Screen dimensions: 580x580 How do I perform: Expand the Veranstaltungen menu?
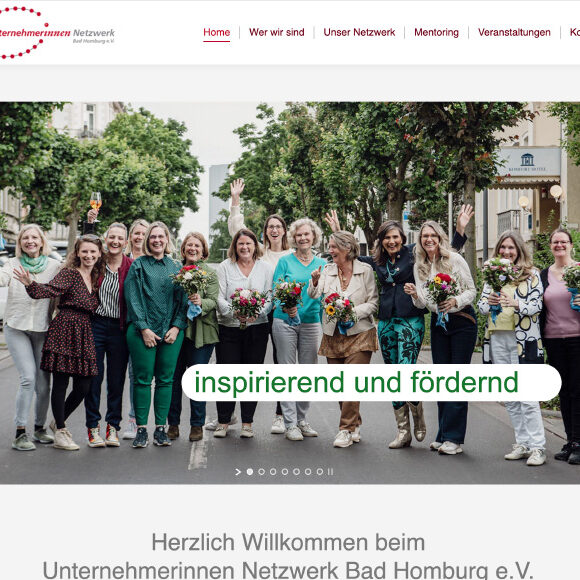point(514,33)
